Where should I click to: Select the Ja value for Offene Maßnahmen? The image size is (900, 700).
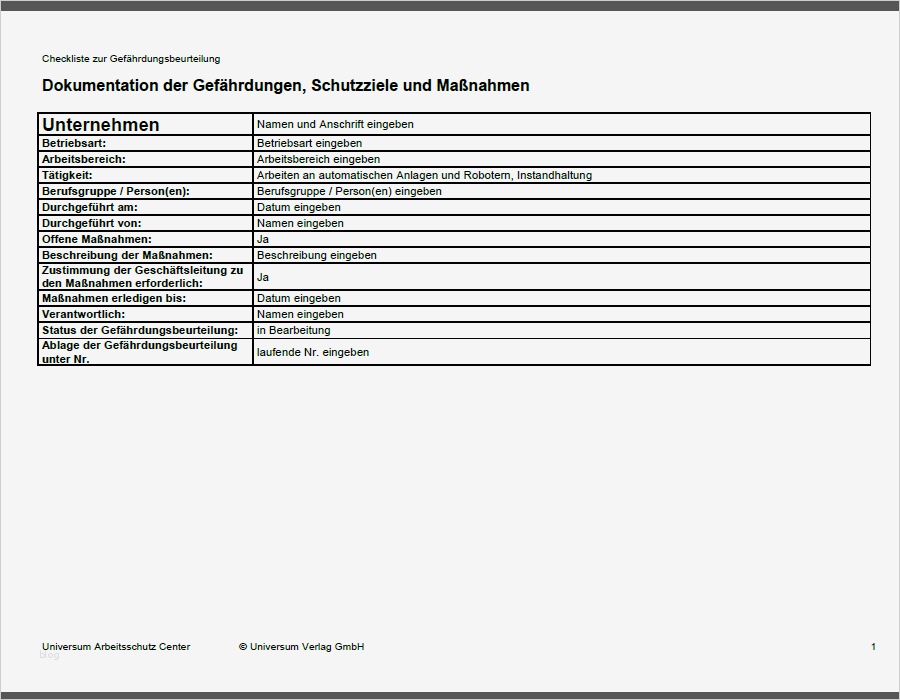coord(262,239)
